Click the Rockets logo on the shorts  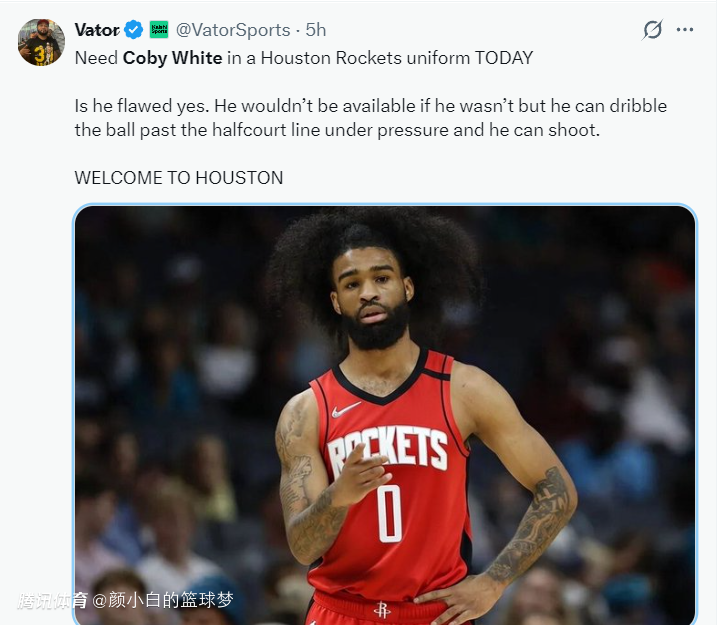pos(381,609)
